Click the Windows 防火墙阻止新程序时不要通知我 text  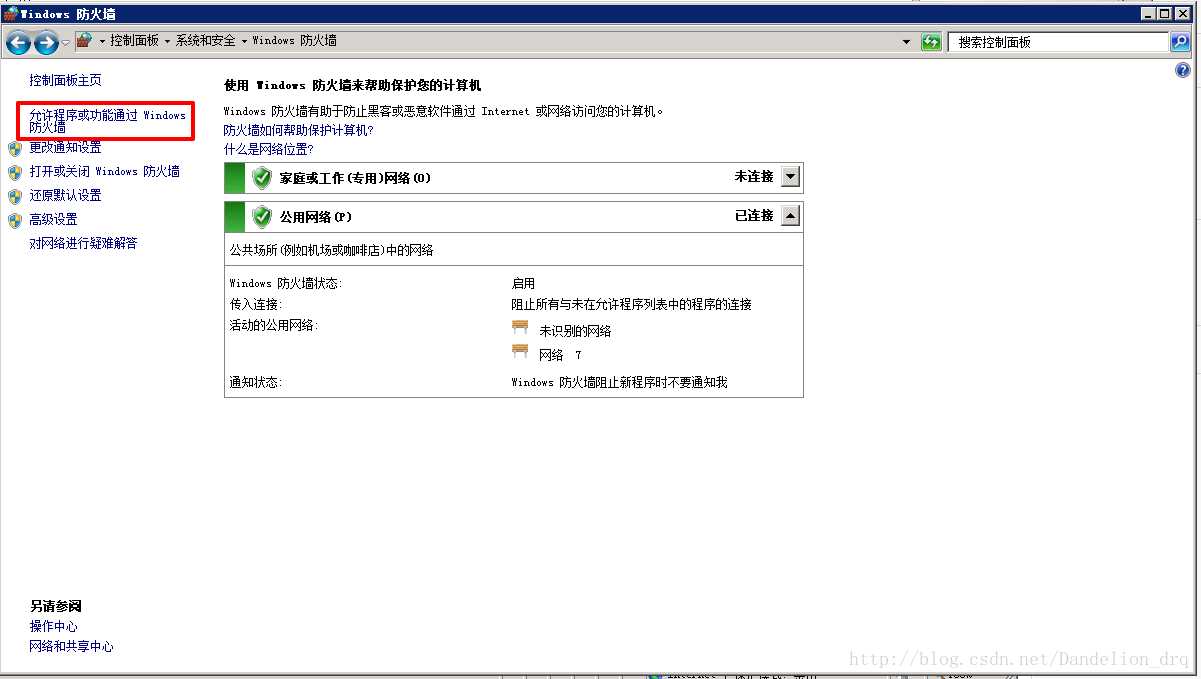click(619, 382)
